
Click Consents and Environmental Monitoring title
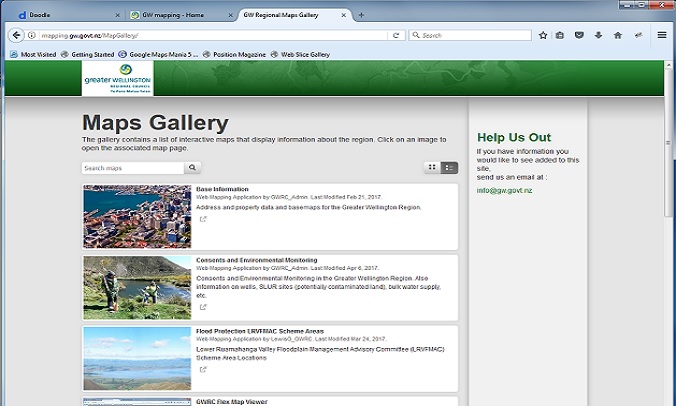click(257, 260)
